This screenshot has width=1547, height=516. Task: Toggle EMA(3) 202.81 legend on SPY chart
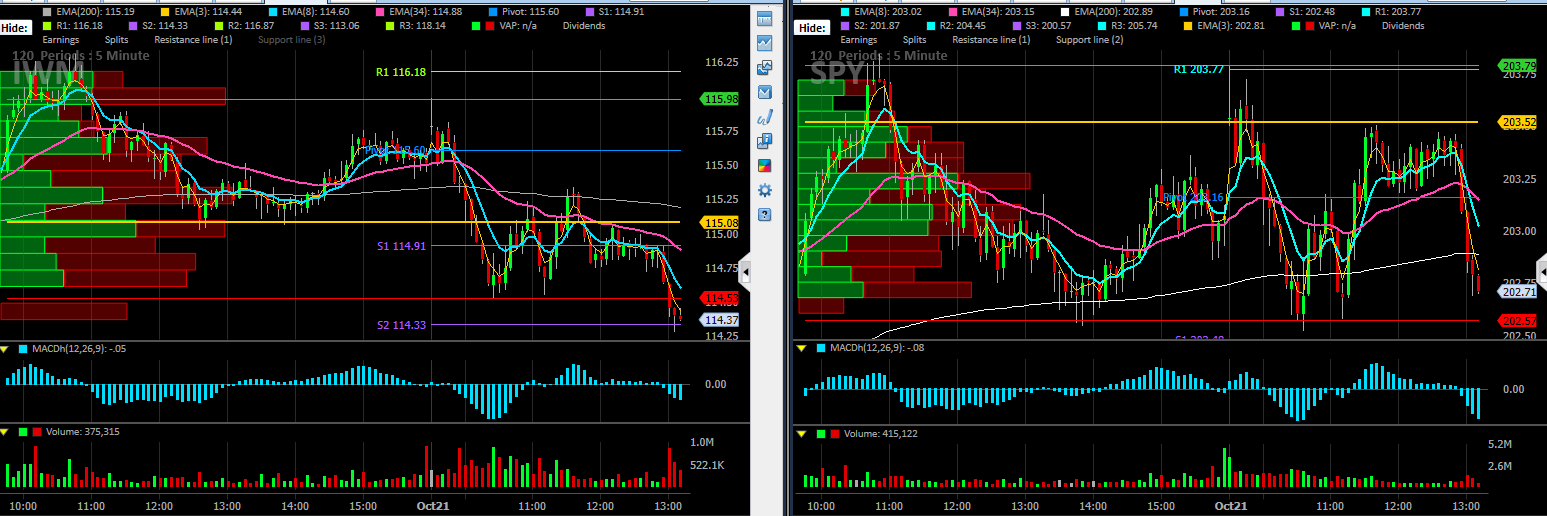(1223, 25)
